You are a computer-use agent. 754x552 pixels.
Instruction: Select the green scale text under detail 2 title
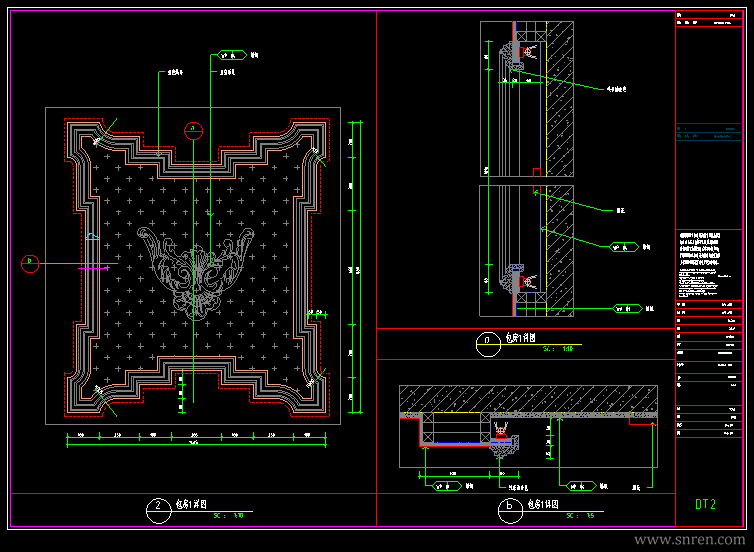229,515
